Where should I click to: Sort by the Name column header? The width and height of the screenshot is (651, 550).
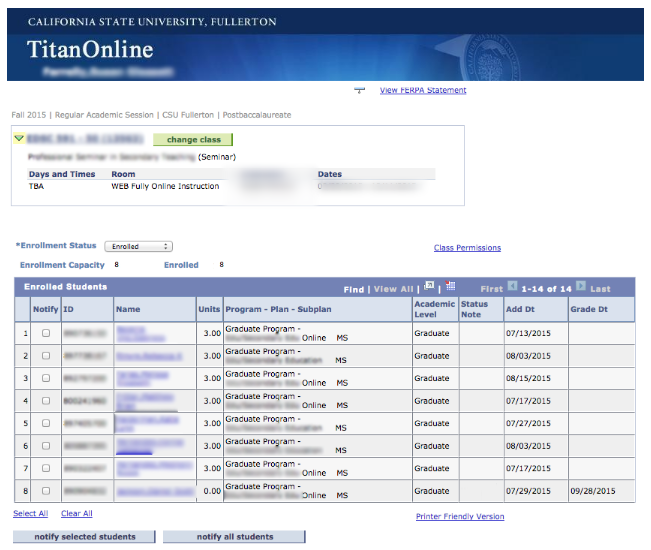128,309
